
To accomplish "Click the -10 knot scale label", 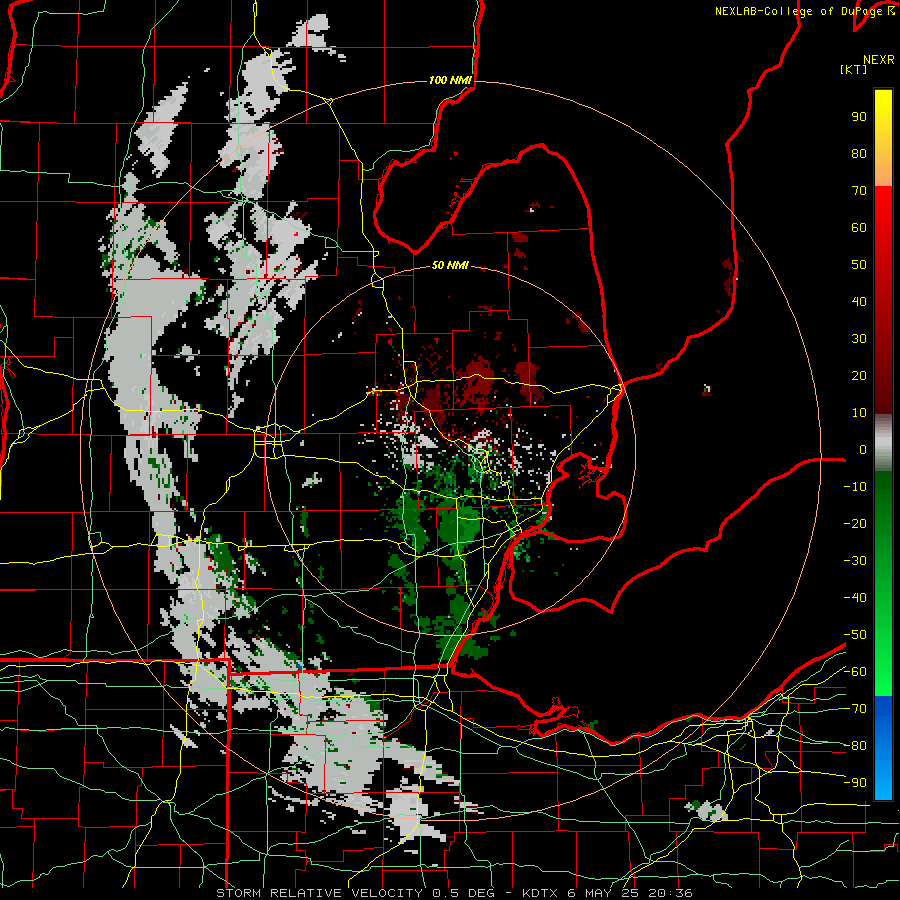I will click(x=855, y=487).
